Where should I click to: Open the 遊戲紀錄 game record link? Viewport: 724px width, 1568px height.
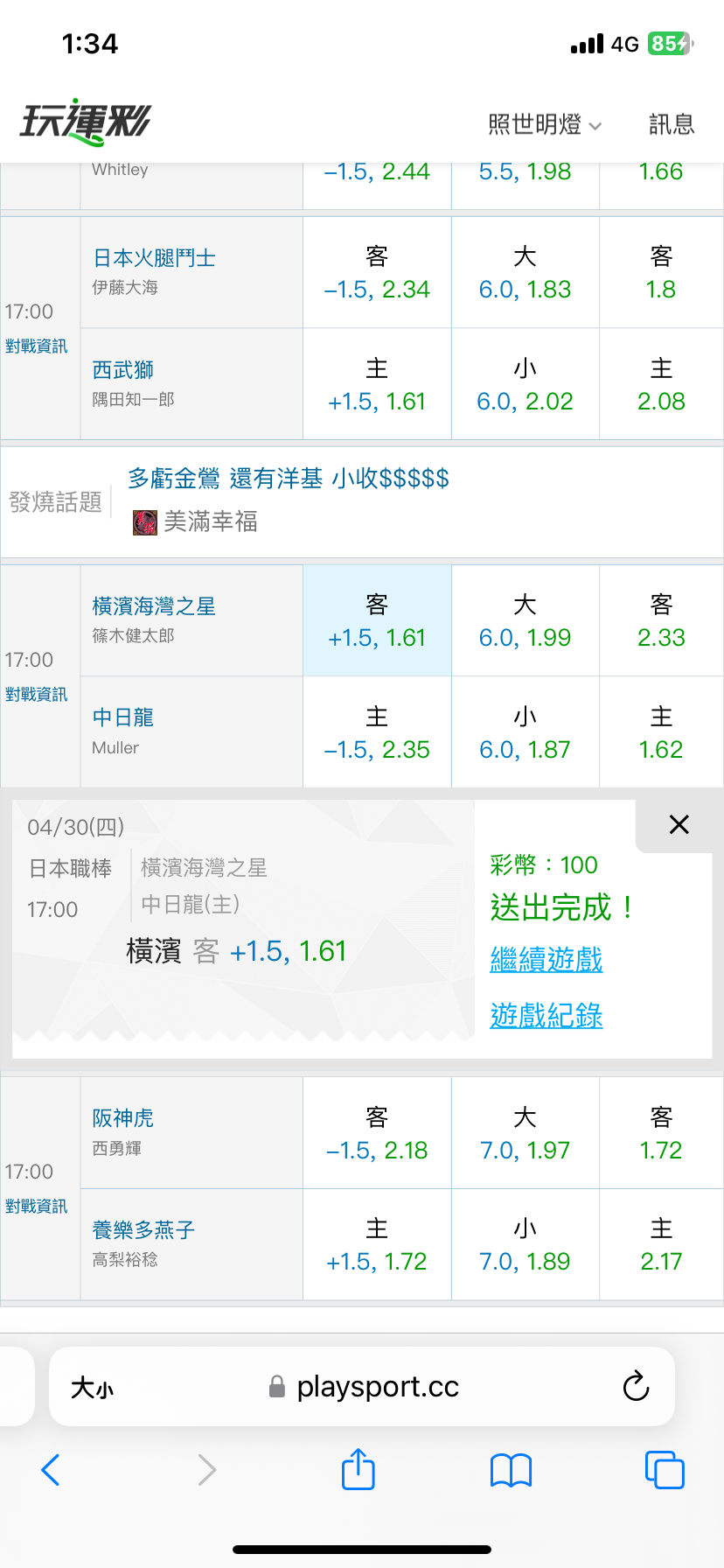[546, 1016]
